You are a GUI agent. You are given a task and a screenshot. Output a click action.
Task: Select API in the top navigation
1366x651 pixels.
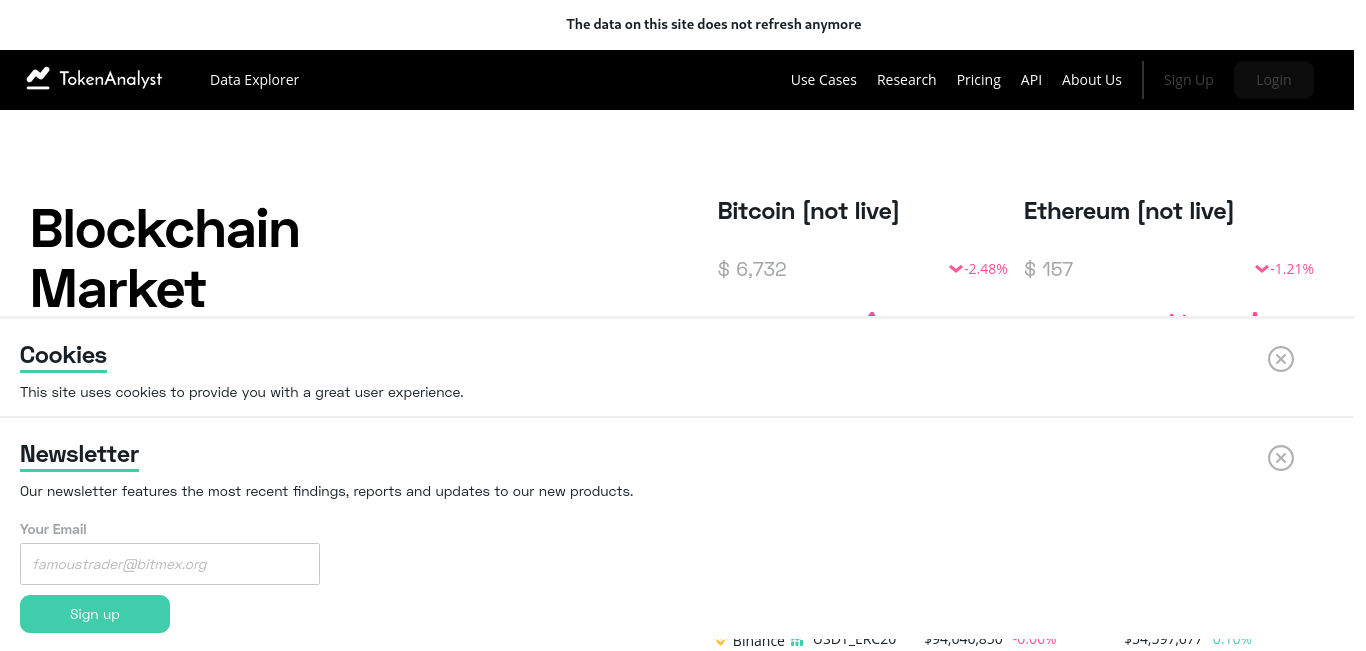click(1031, 80)
